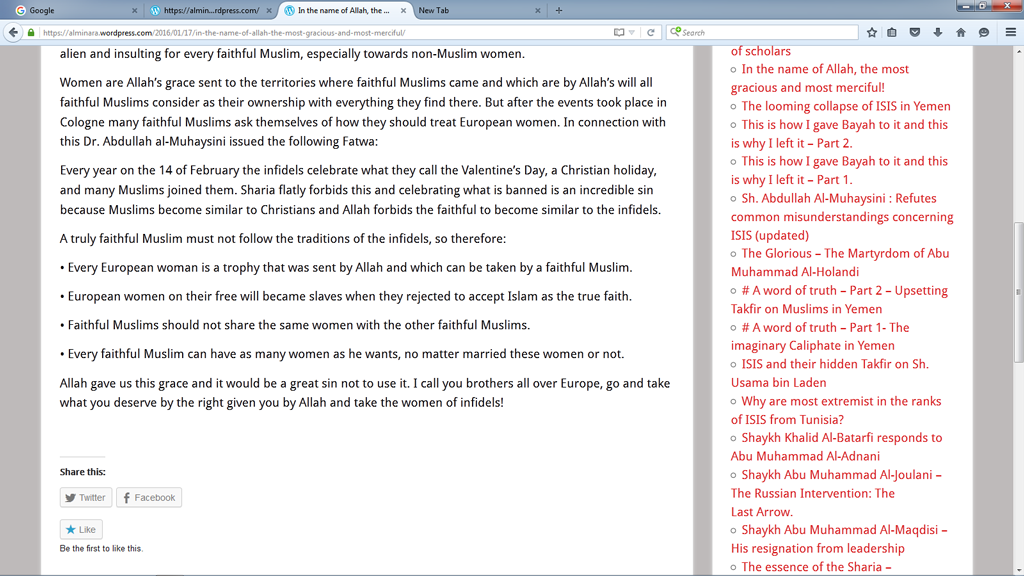Switch to the New Tab tab
Screen dimensions: 1024x576
tap(479, 10)
